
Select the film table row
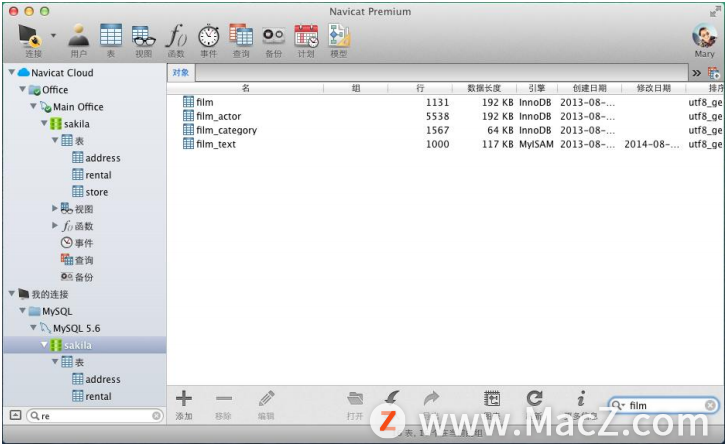[x=446, y=102]
